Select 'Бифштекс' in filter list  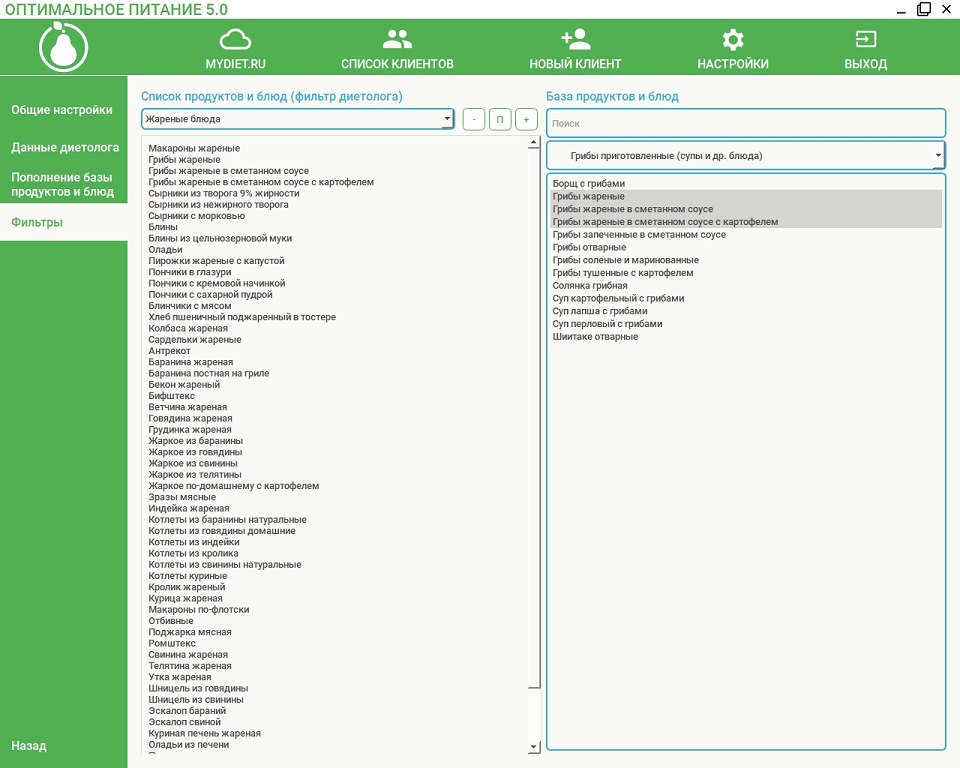click(x=171, y=396)
